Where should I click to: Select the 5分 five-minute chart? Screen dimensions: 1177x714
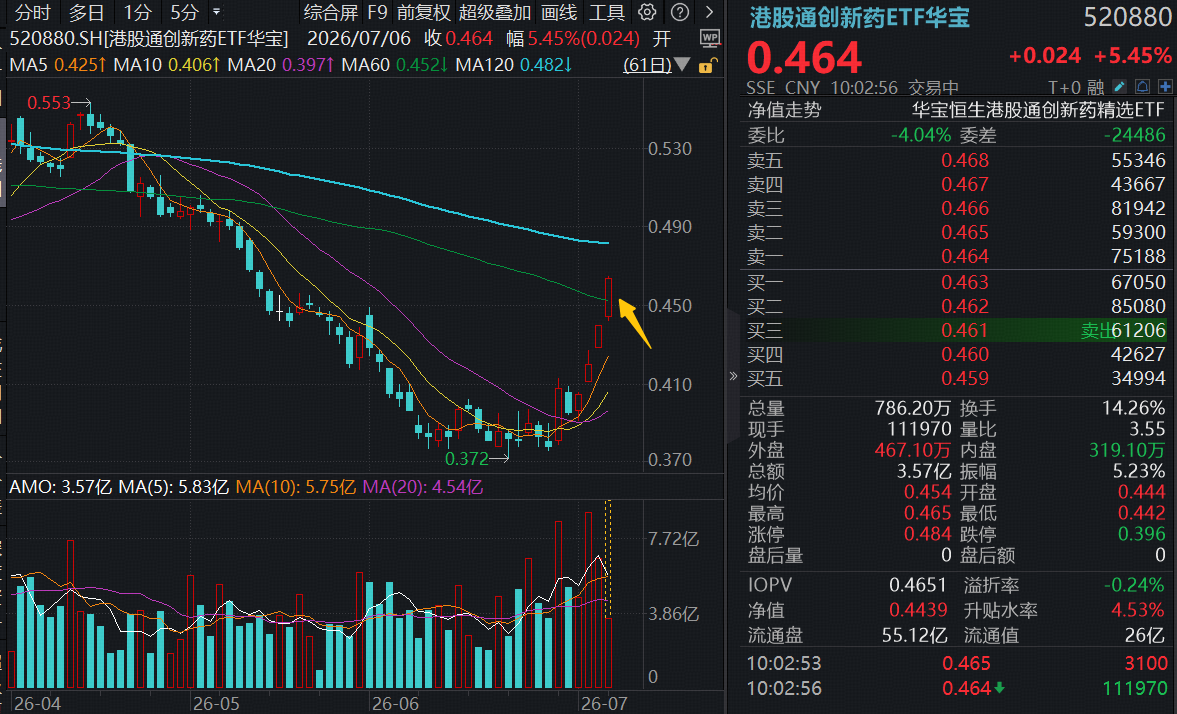(x=184, y=12)
